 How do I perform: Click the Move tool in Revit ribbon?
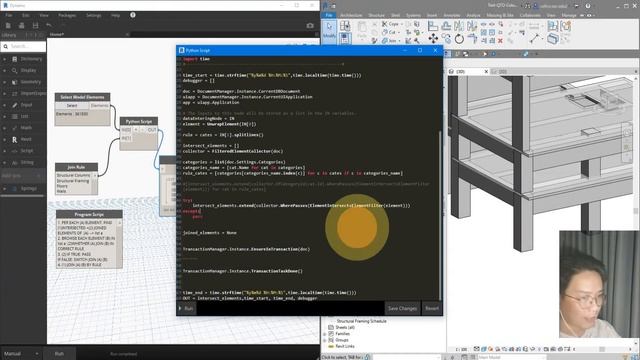433,39
